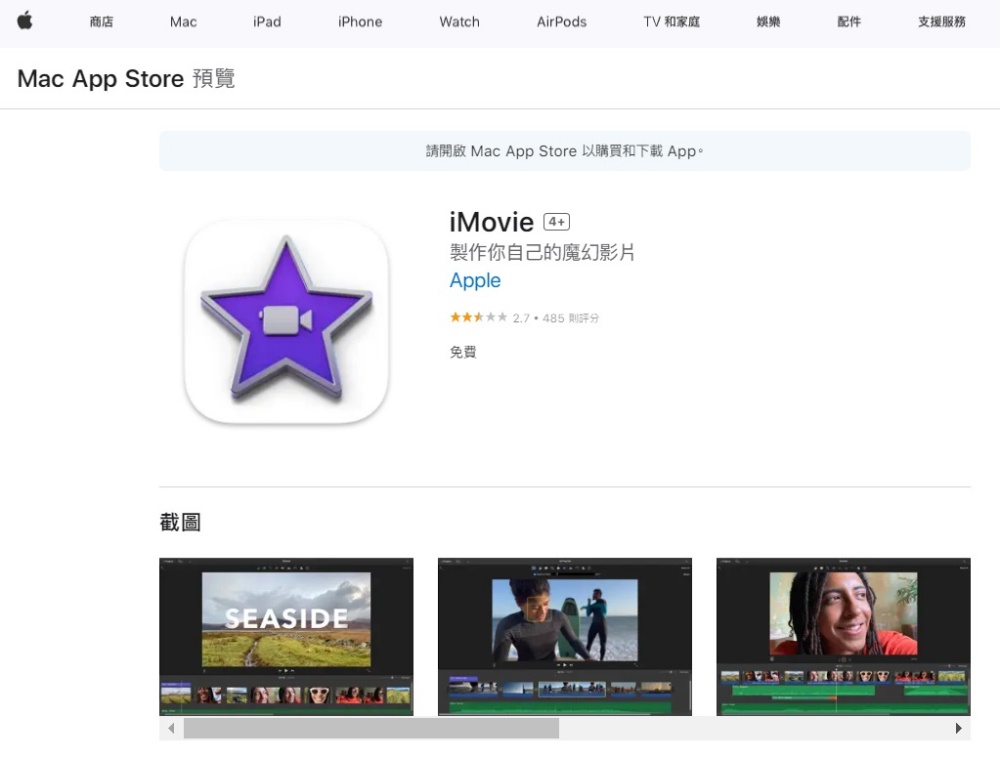The image size is (1000, 759).
Task: Click the Mac App Store heading link
Action: pyautogui.click(x=100, y=79)
